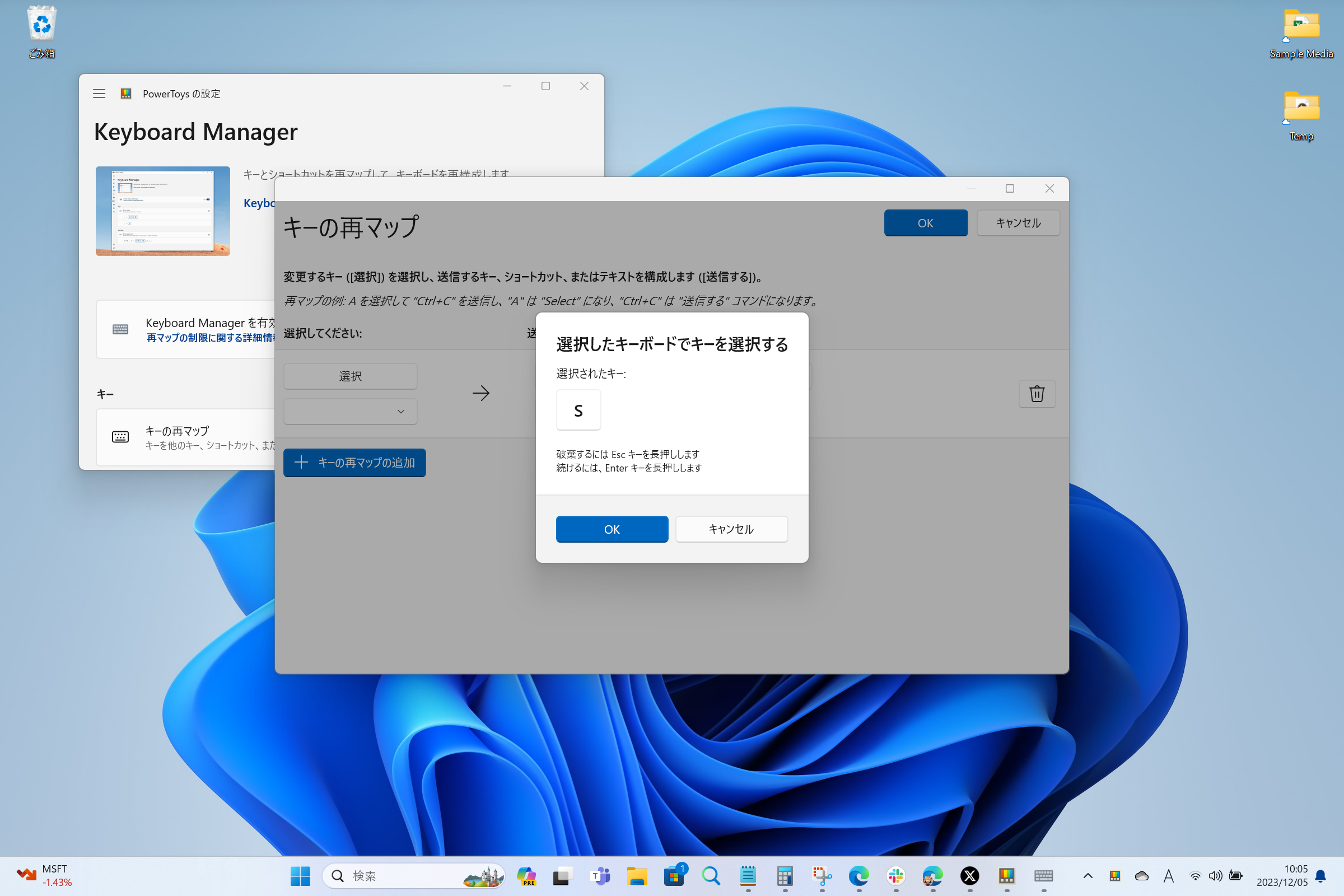Click the Snipping Tool taskbar icon
The width and height of the screenshot is (1344, 896).
pyautogui.click(x=822, y=875)
